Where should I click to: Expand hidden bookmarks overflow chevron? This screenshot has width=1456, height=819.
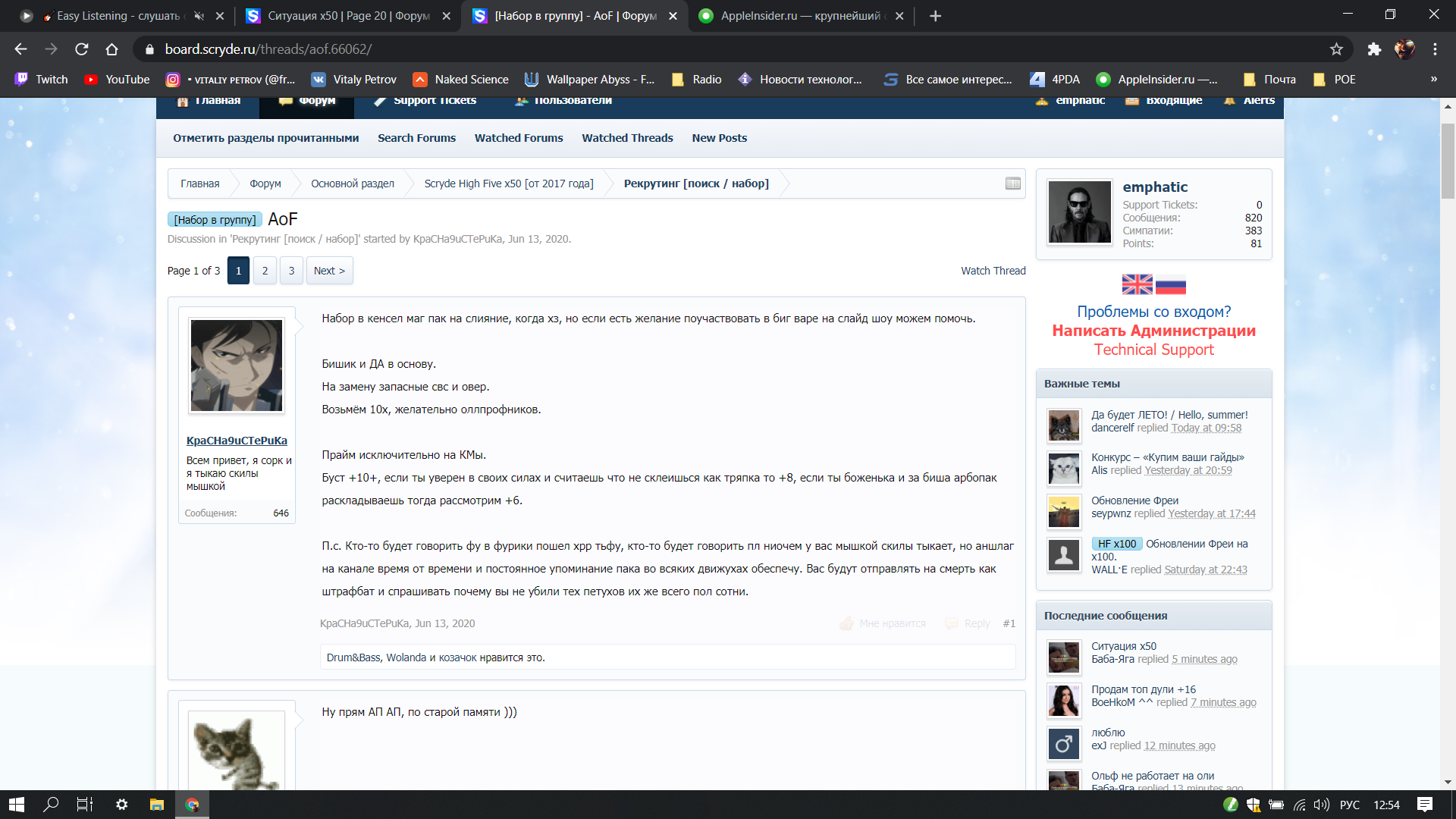[1433, 79]
